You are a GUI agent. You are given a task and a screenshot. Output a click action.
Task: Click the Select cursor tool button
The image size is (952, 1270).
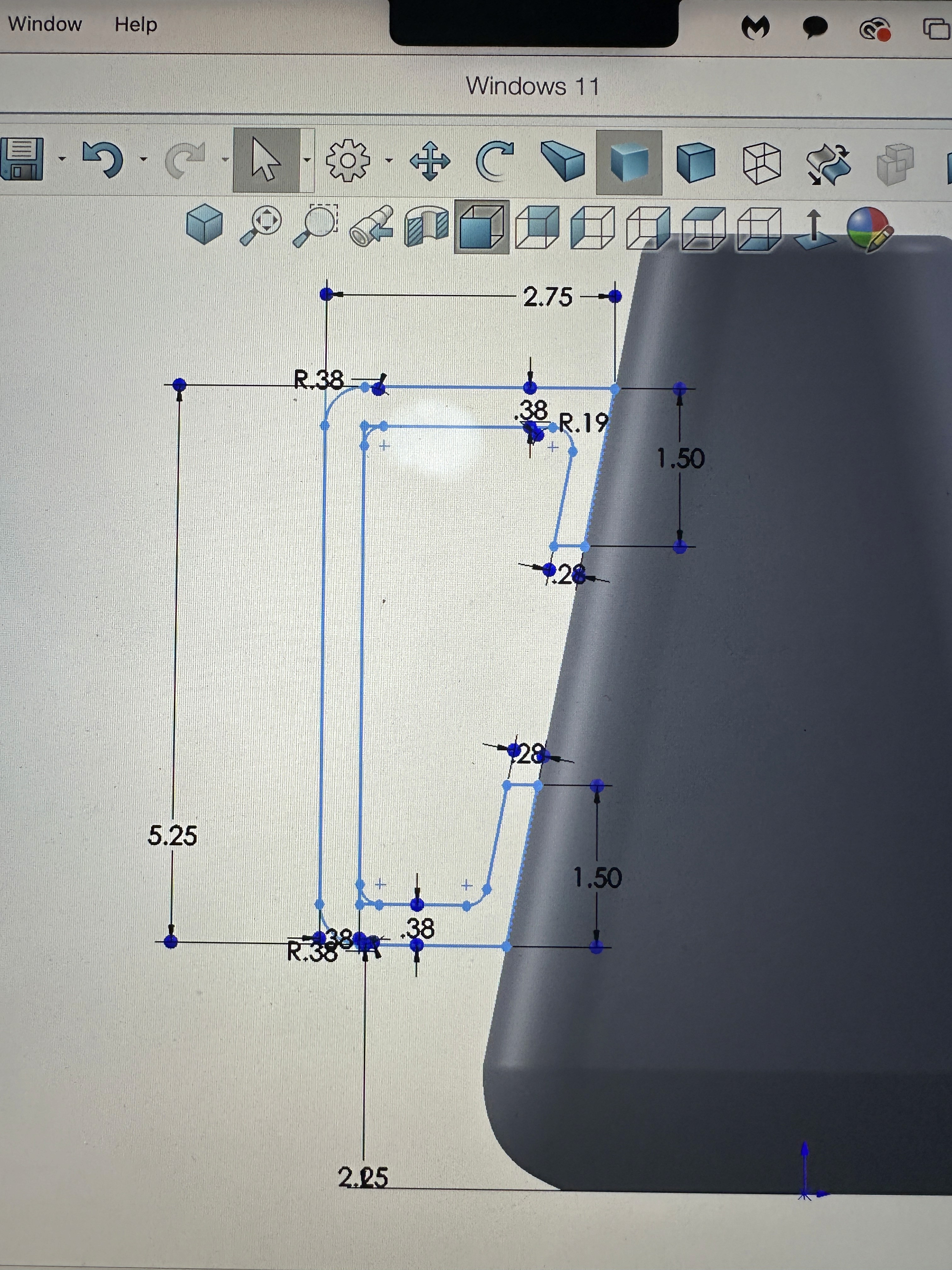(266, 160)
